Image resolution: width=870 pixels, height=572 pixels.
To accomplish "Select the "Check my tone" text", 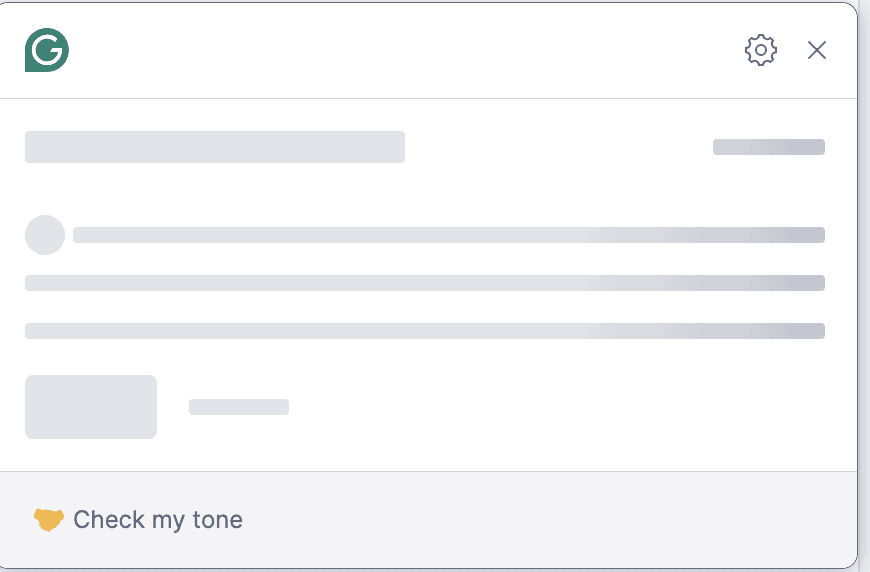I will click(x=158, y=520).
